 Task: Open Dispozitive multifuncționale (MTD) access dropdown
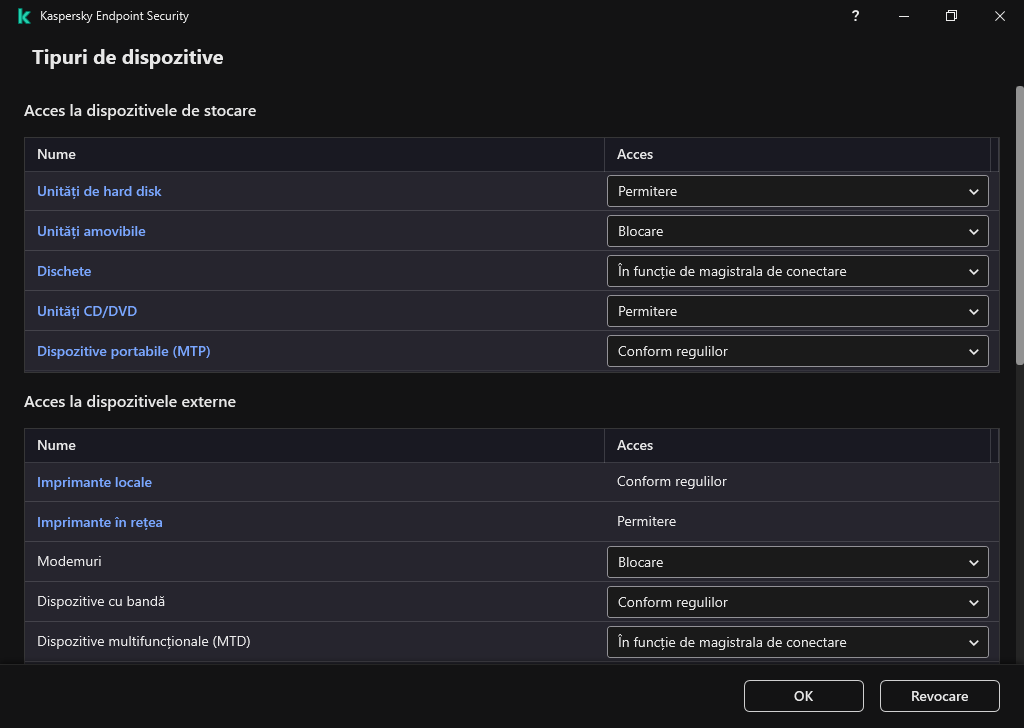pos(797,642)
